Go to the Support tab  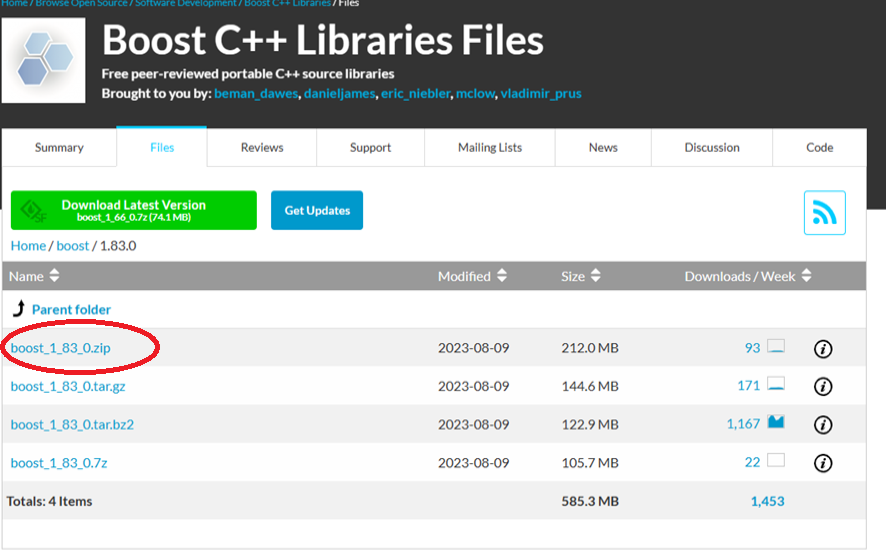(370, 148)
